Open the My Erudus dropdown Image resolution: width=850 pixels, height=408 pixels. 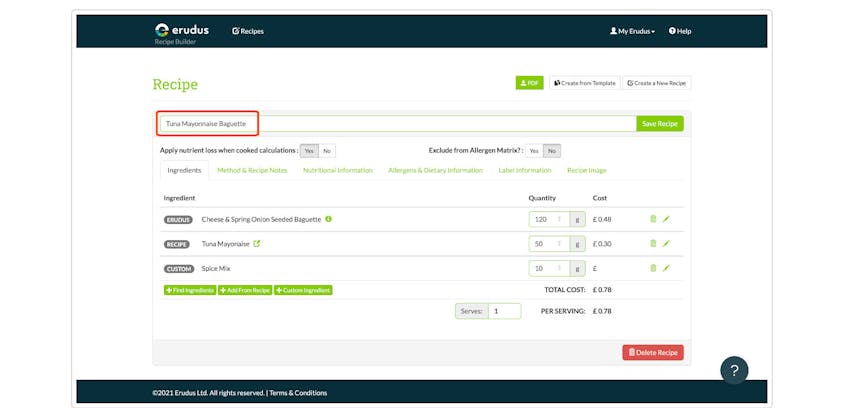pos(632,31)
